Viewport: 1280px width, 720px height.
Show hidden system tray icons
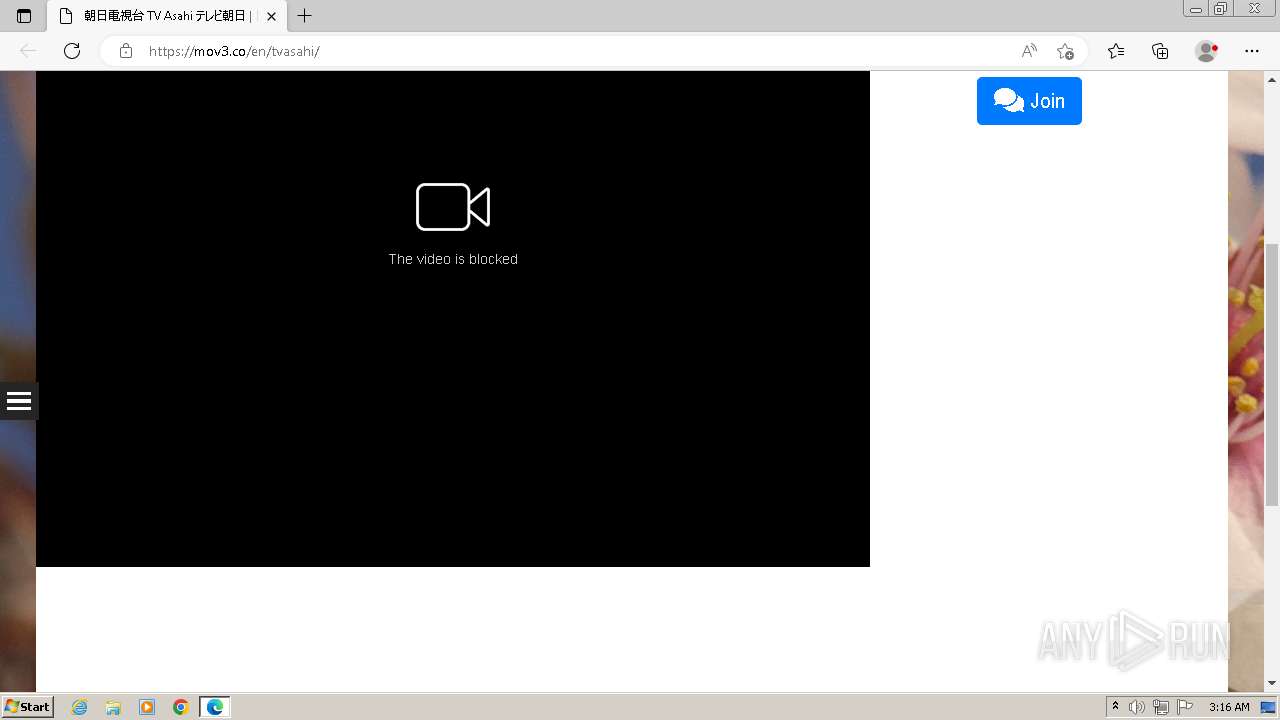pyautogui.click(x=1115, y=707)
